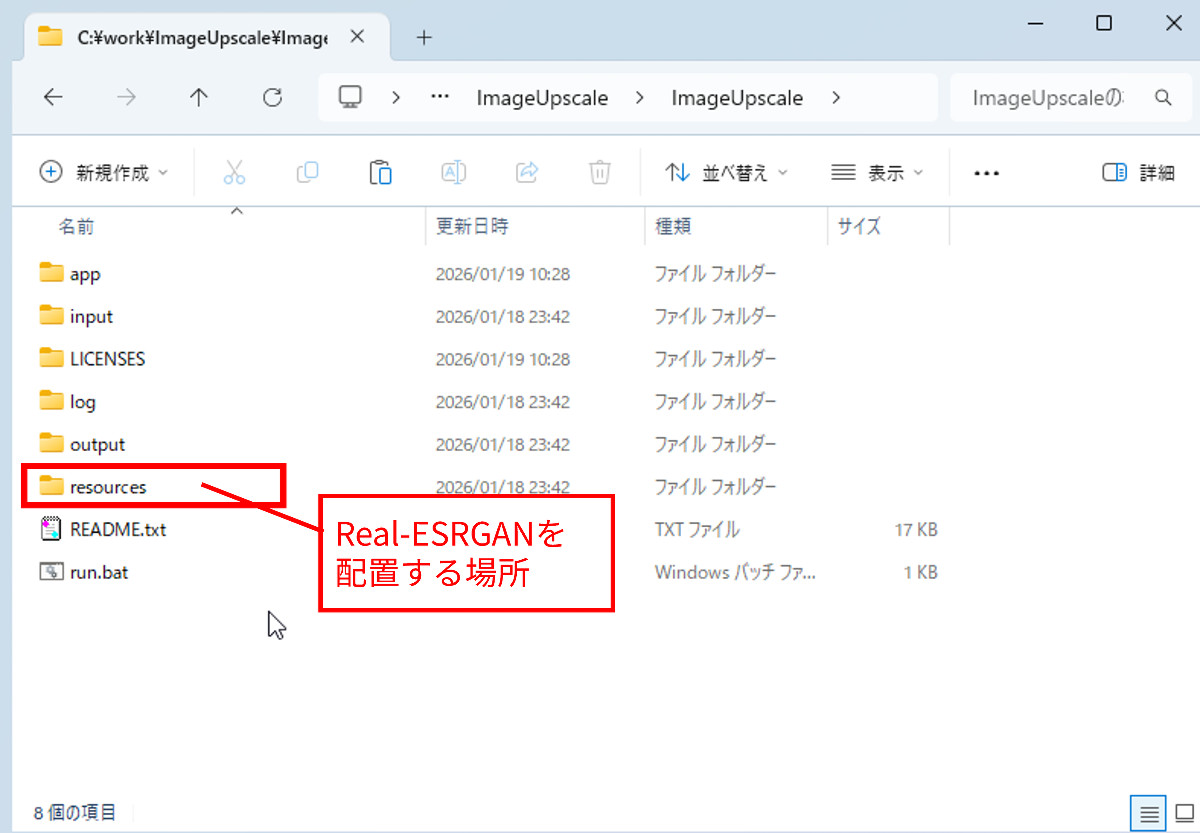1200x833 pixels.
Task: Open the more options ellipsis menu
Action: [986, 173]
